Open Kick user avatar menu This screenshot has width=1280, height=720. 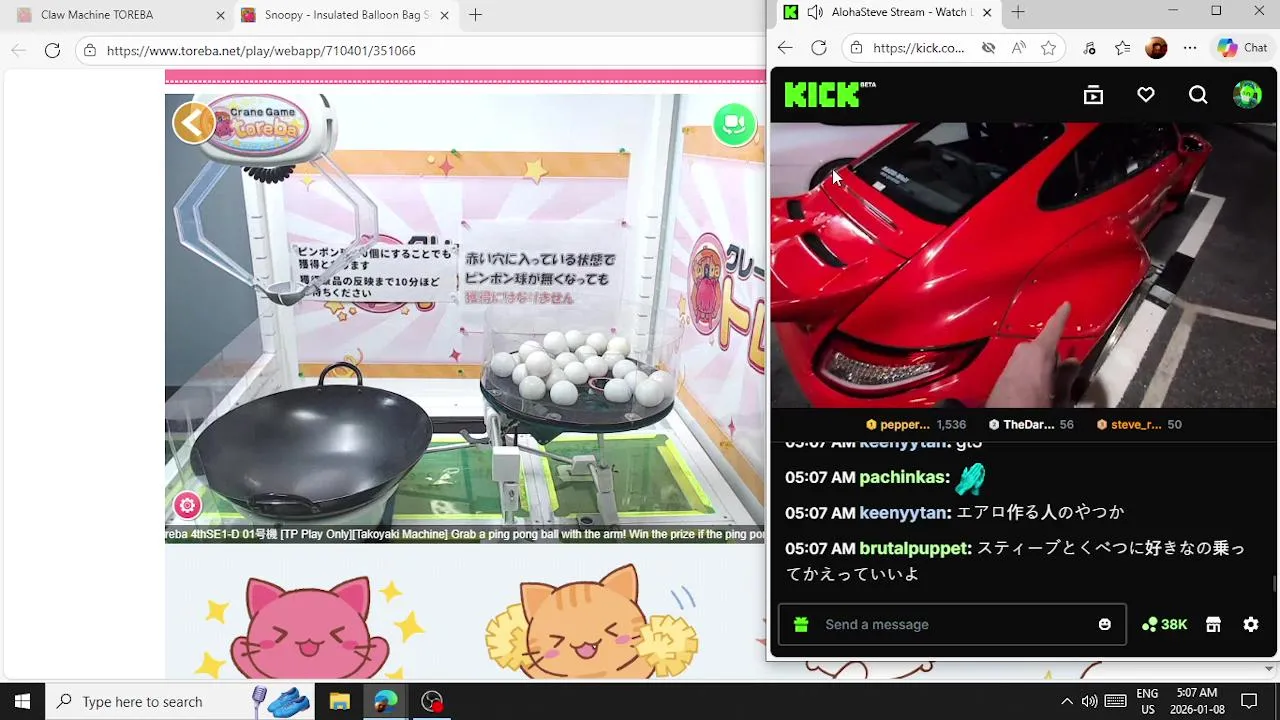1247,95
